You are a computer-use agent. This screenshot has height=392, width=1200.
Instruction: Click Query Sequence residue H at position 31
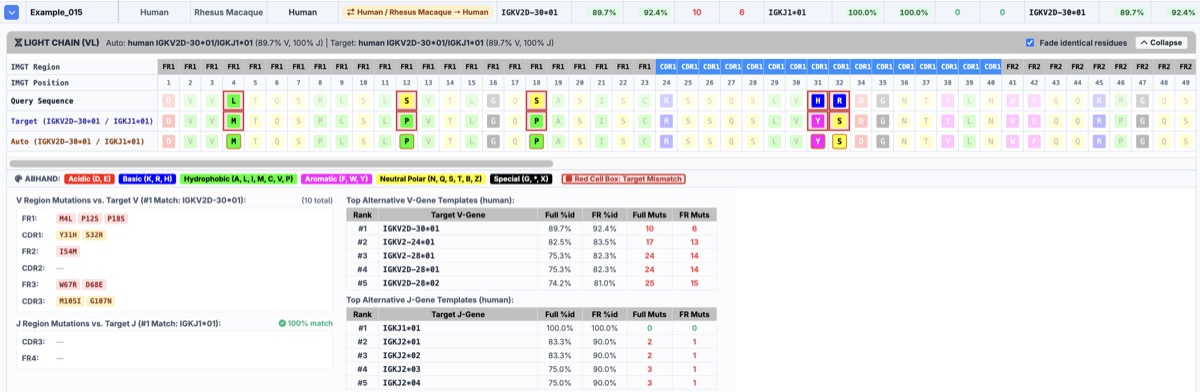pos(818,101)
